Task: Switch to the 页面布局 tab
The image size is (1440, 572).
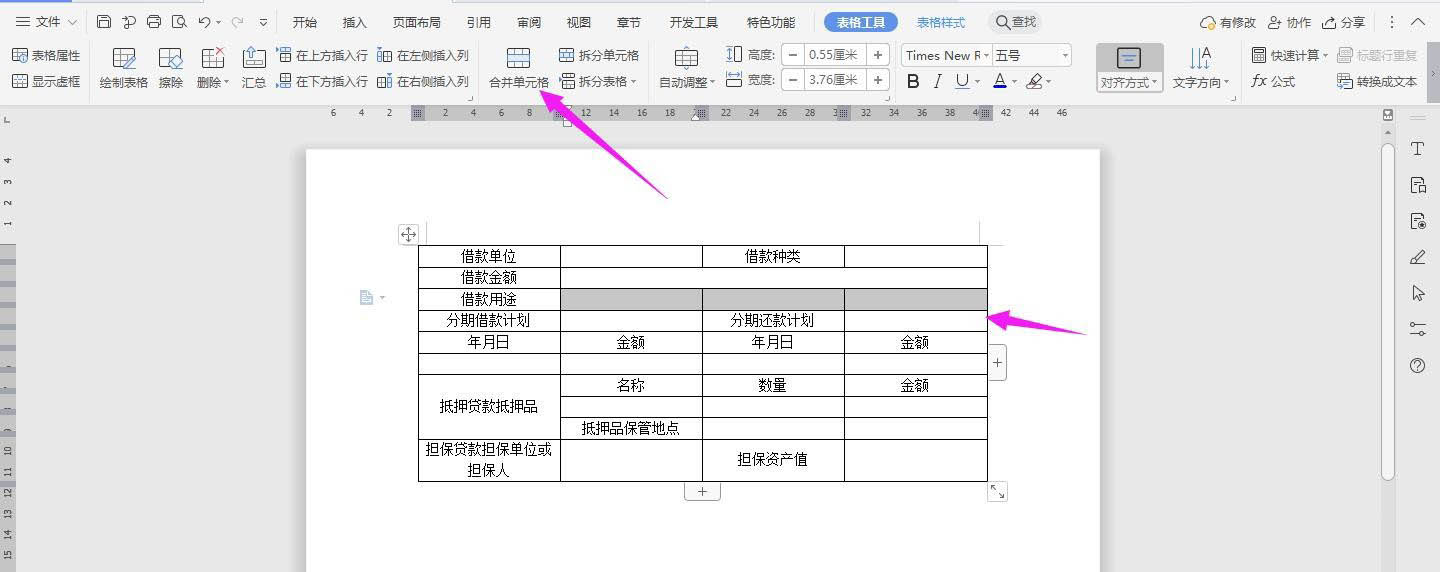Action: 417,22
